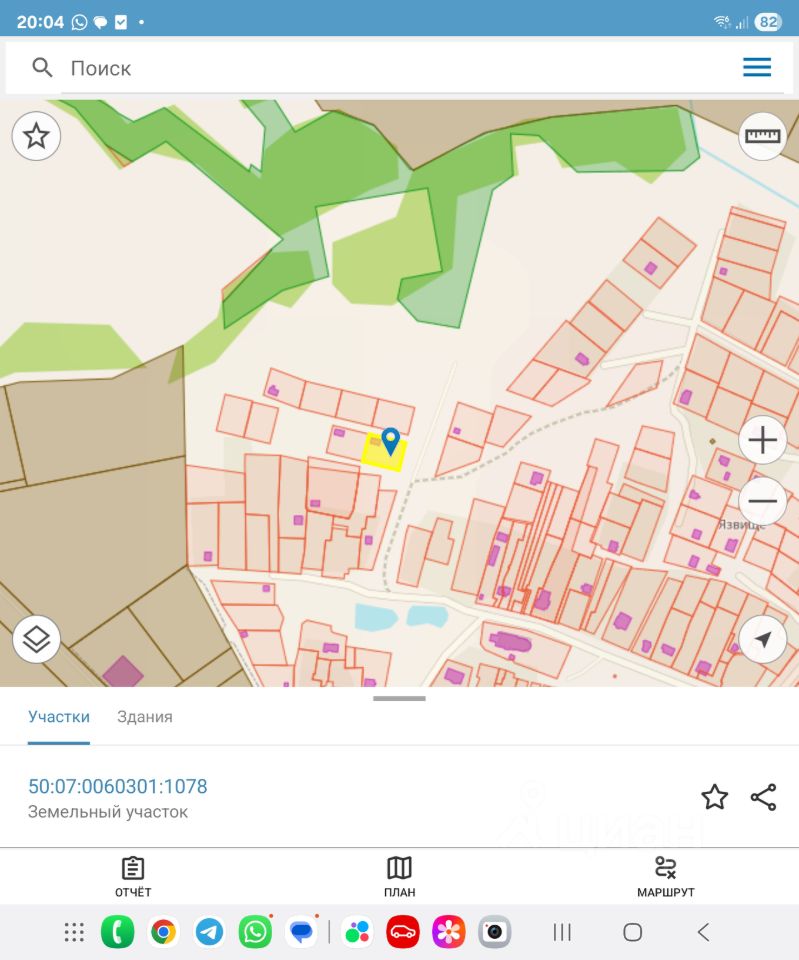The width and height of the screenshot is (799, 960).
Task: Launch Telegram from the dock
Action: 209,932
